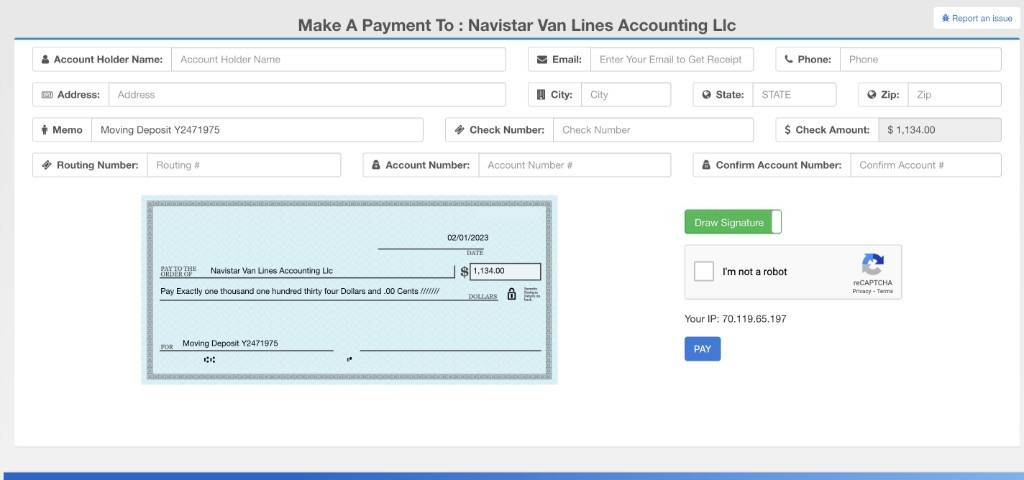Screen dimensions: 1024x480
Task: Click the check preview image
Action: 349,290
